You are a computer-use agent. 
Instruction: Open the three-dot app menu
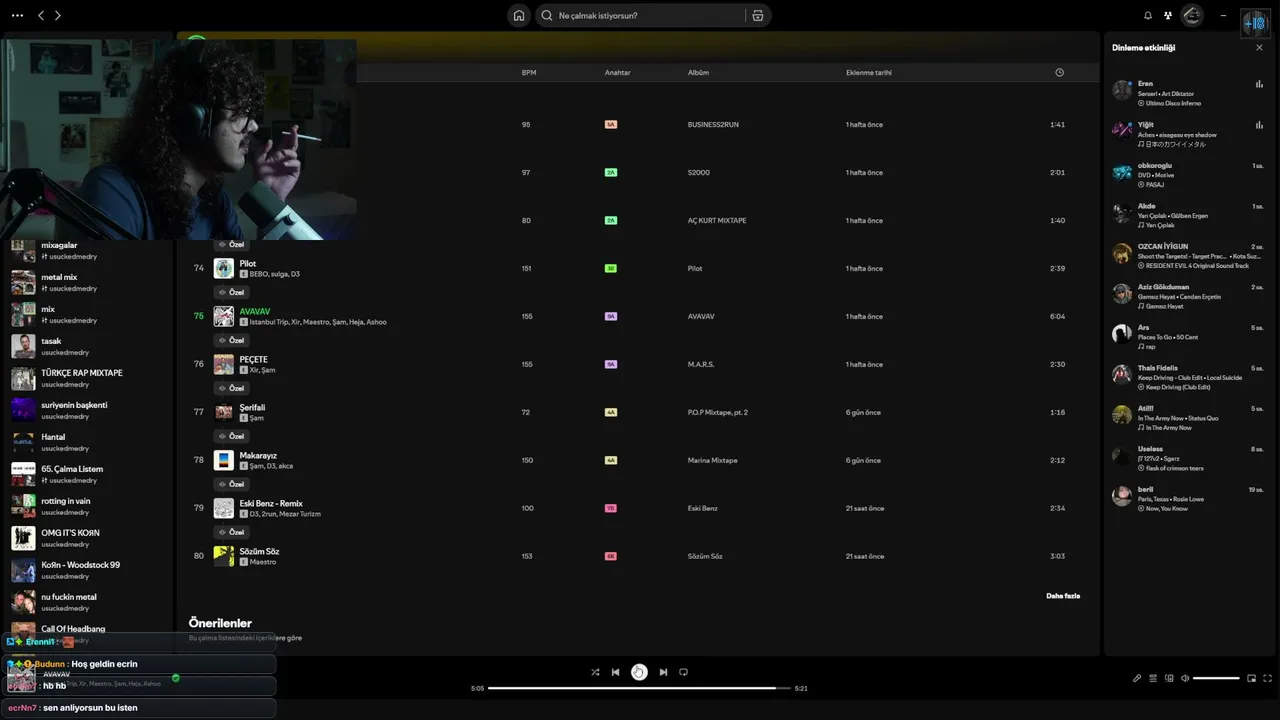pyautogui.click(x=16, y=16)
